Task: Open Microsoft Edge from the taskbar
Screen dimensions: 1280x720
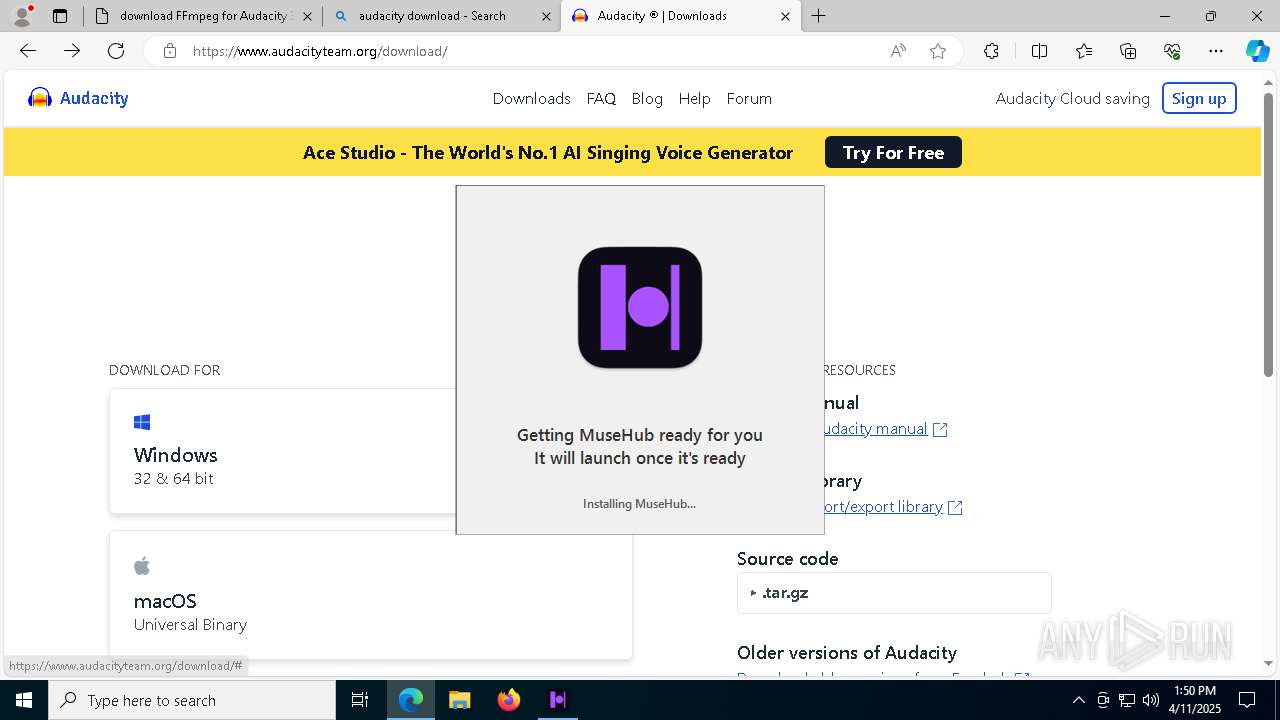Action: pyautogui.click(x=411, y=700)
